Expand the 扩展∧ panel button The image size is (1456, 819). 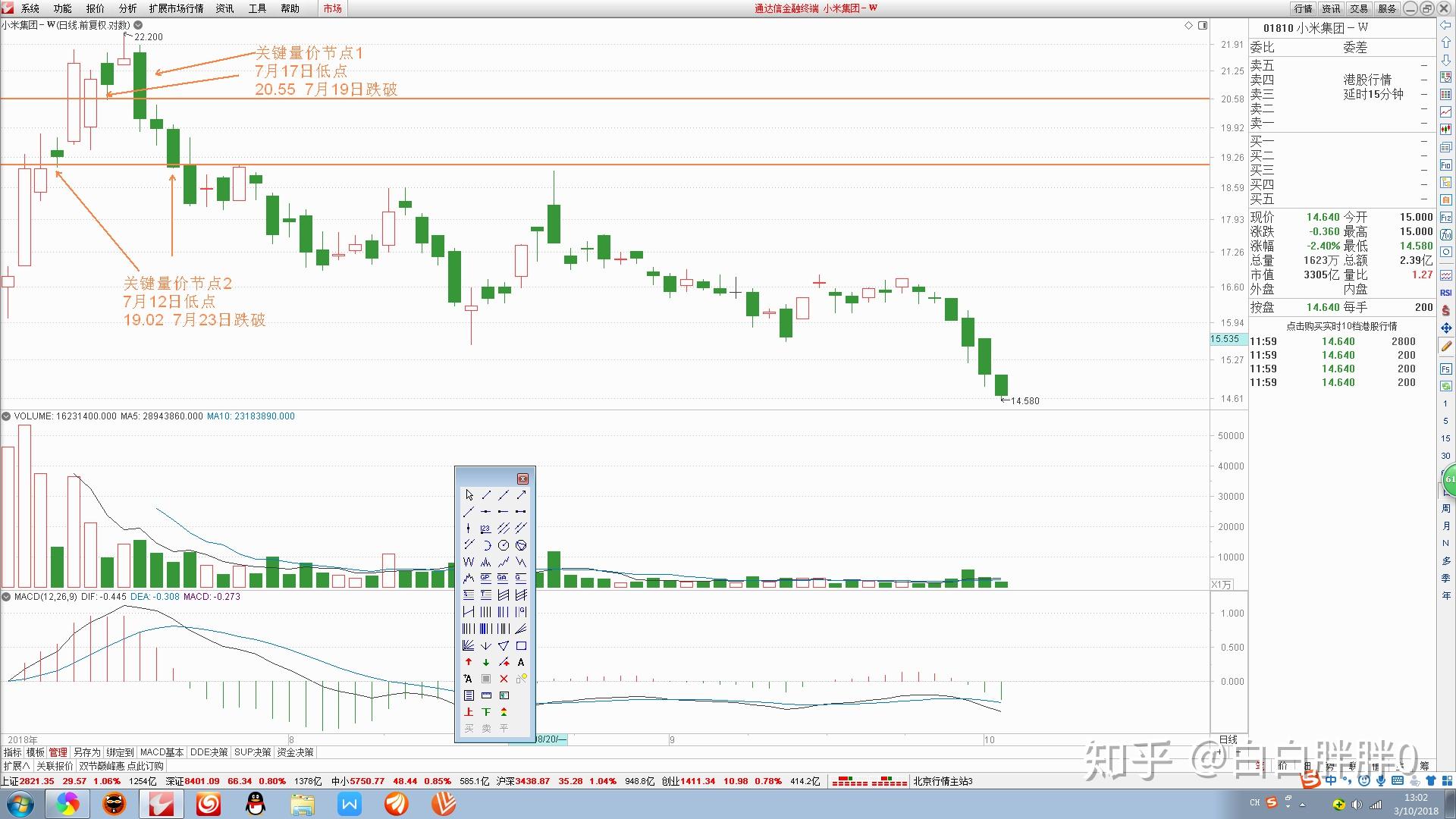tap(17, 767)
